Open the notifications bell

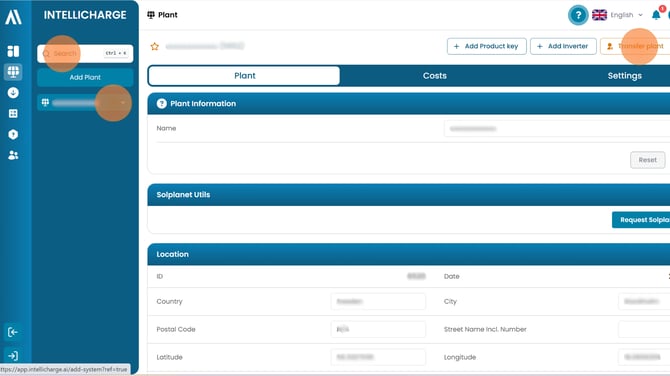656,15
